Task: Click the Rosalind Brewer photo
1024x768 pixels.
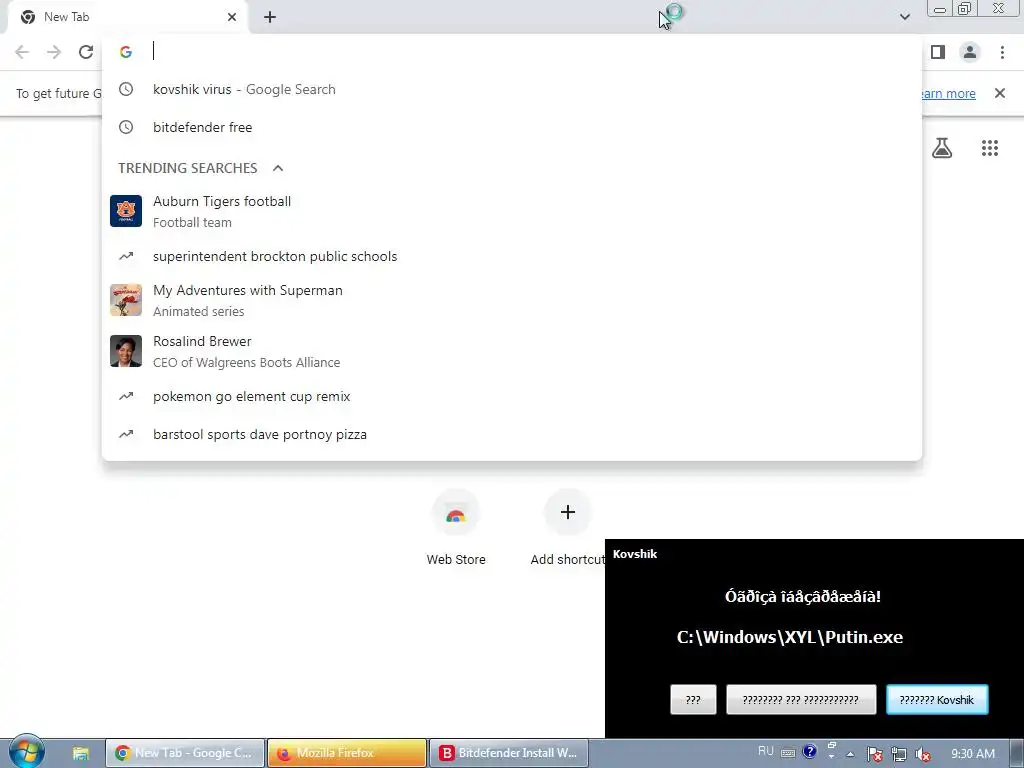Action: tap(126, 351)
